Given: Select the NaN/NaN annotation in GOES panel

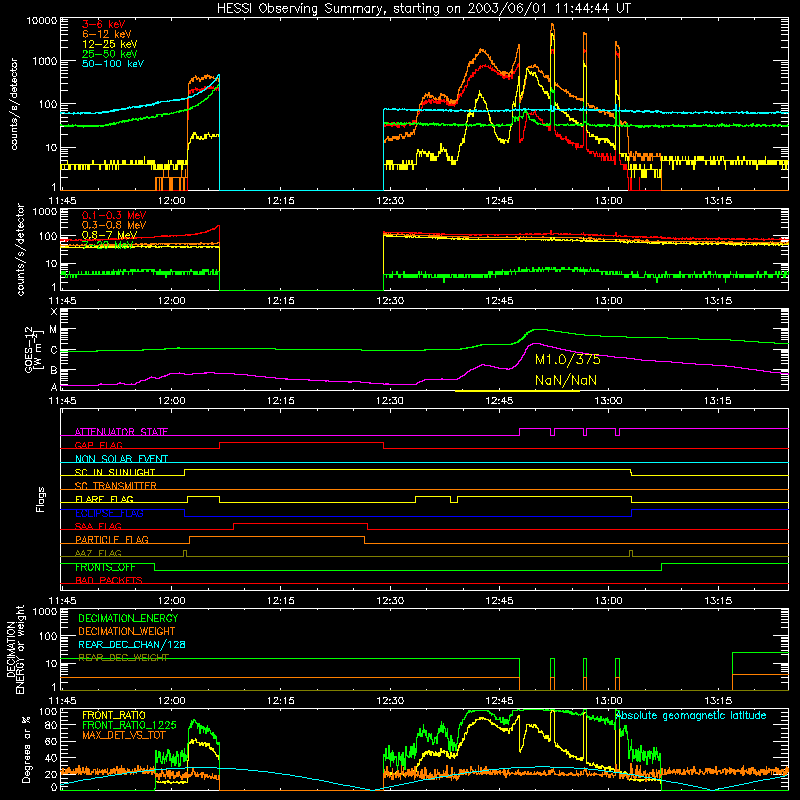Looking at the screenshot, I should click(x=566, y=380).
